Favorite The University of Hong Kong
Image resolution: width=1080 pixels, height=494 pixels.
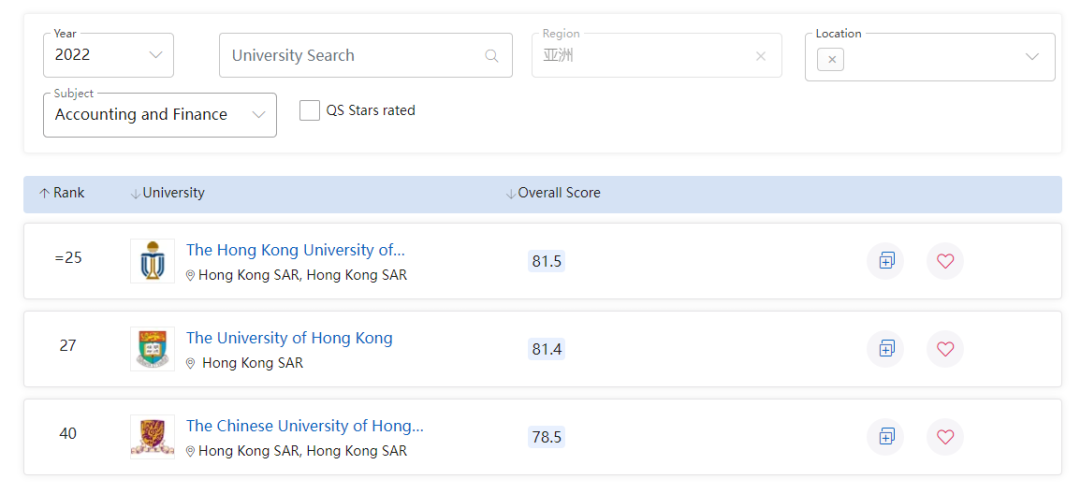click(x=945, y=349)
